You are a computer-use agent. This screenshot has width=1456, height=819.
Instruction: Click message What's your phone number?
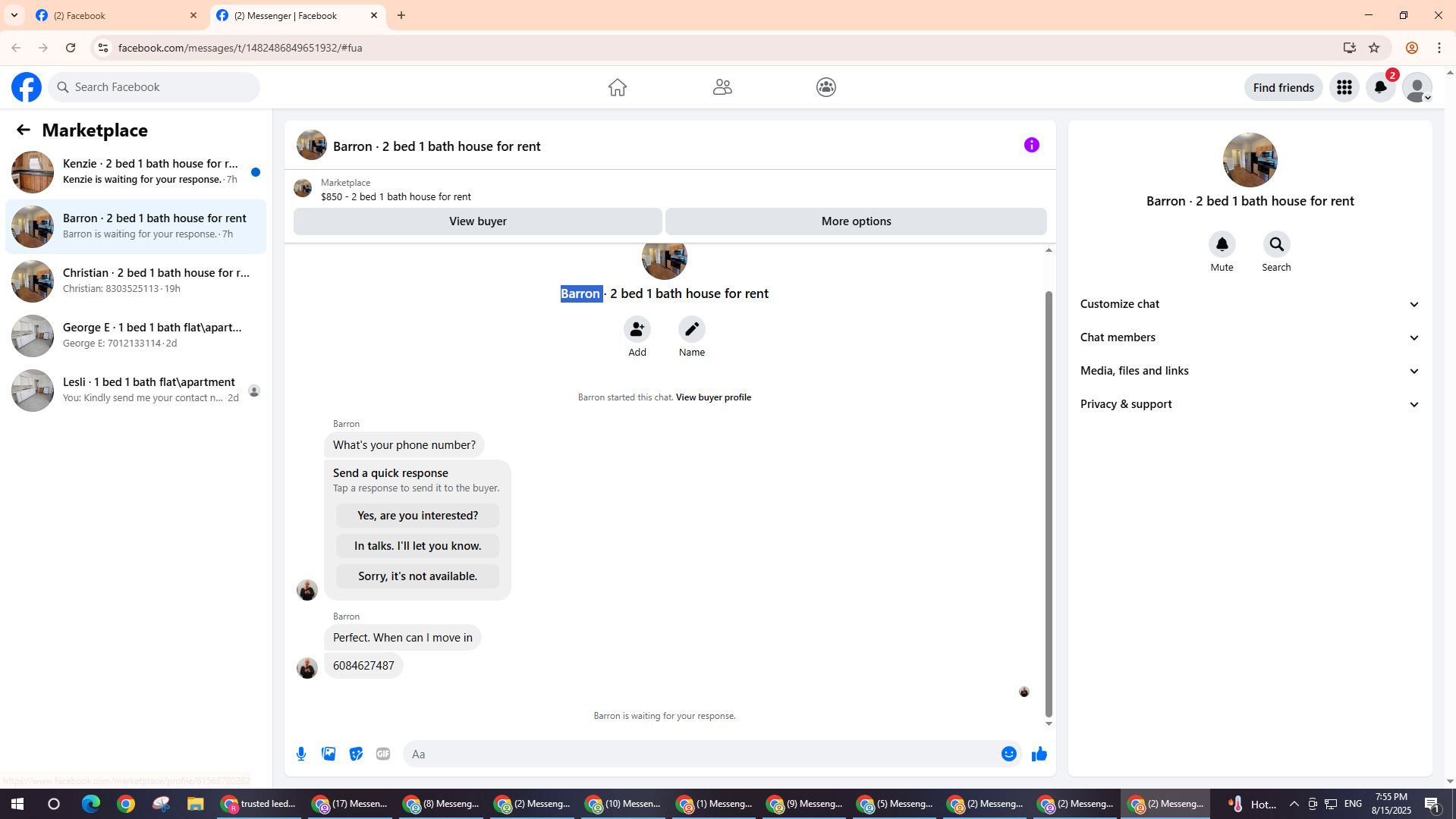click(404, 445)
